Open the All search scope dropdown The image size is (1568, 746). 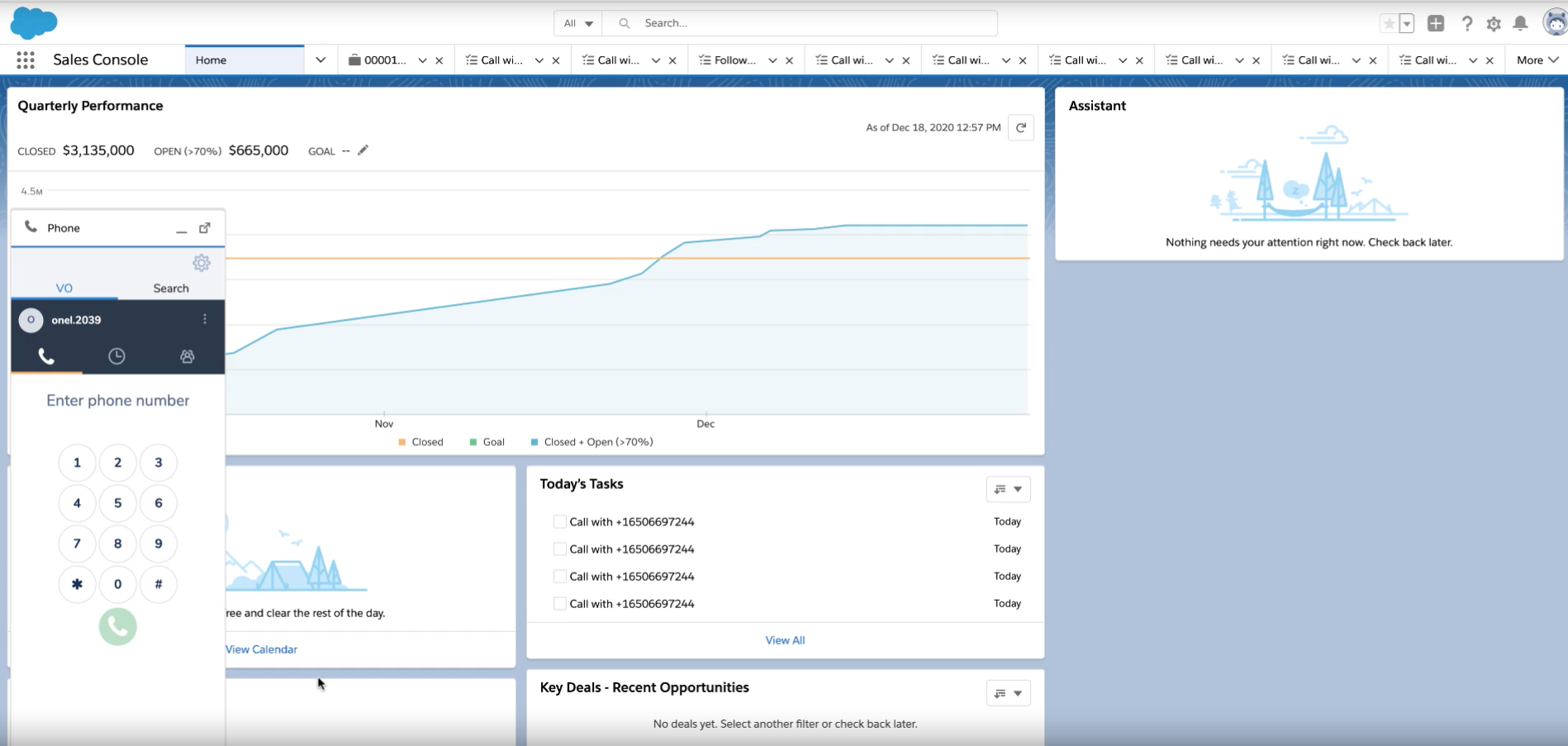click(578, 23)
